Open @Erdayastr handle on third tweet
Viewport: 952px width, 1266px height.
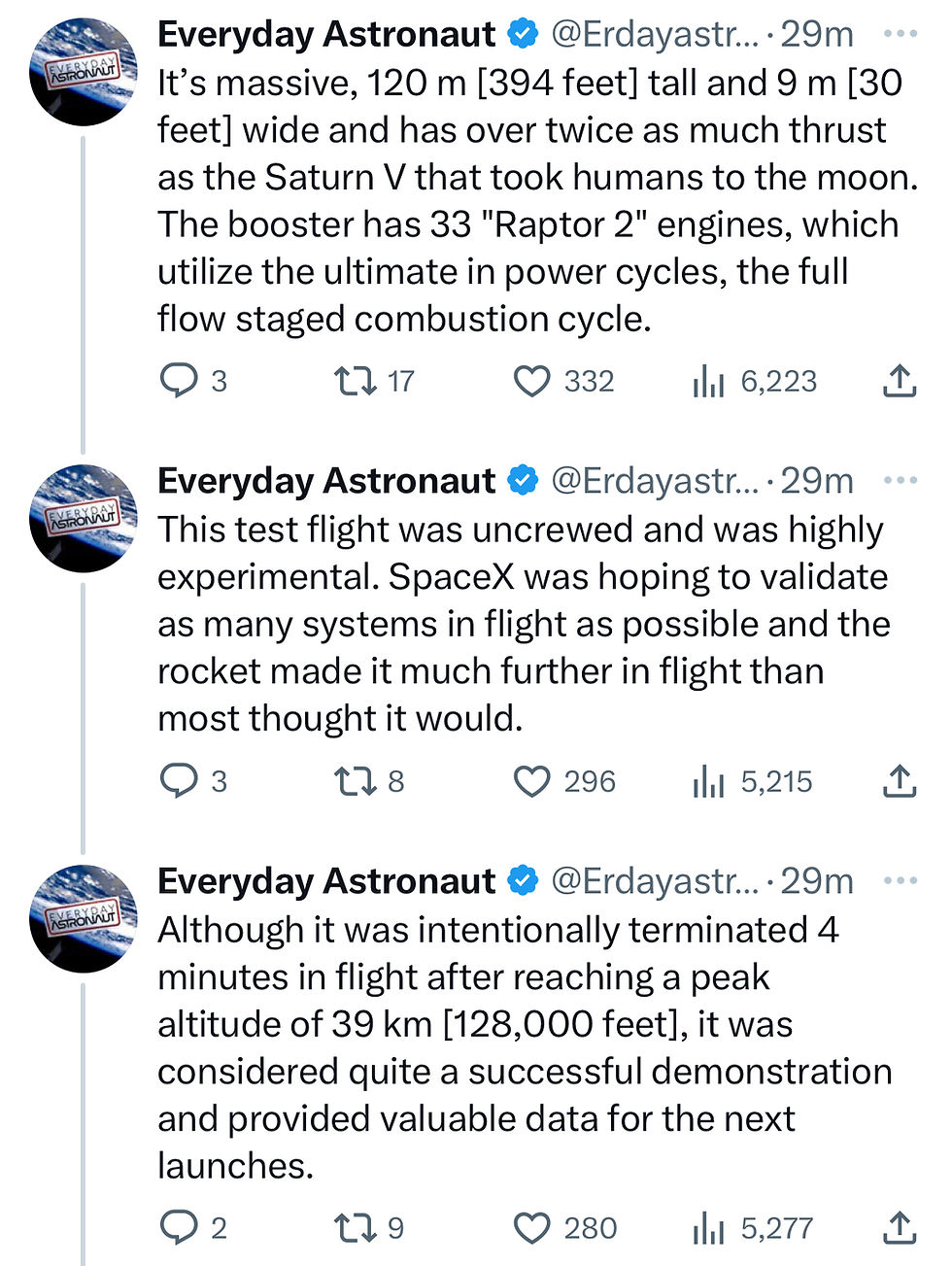pyautogui.click(x=655, y=881)
